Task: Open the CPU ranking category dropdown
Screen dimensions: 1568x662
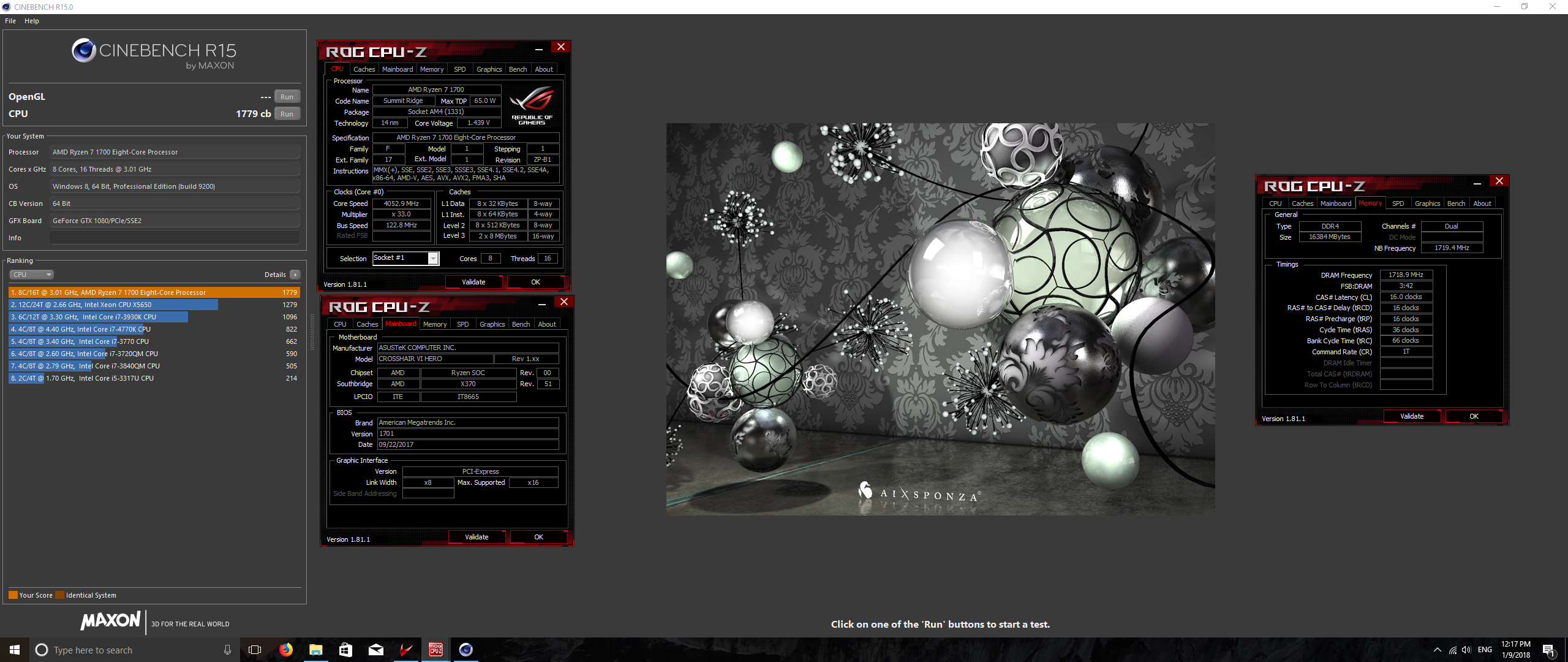Action: pos(32,275)
